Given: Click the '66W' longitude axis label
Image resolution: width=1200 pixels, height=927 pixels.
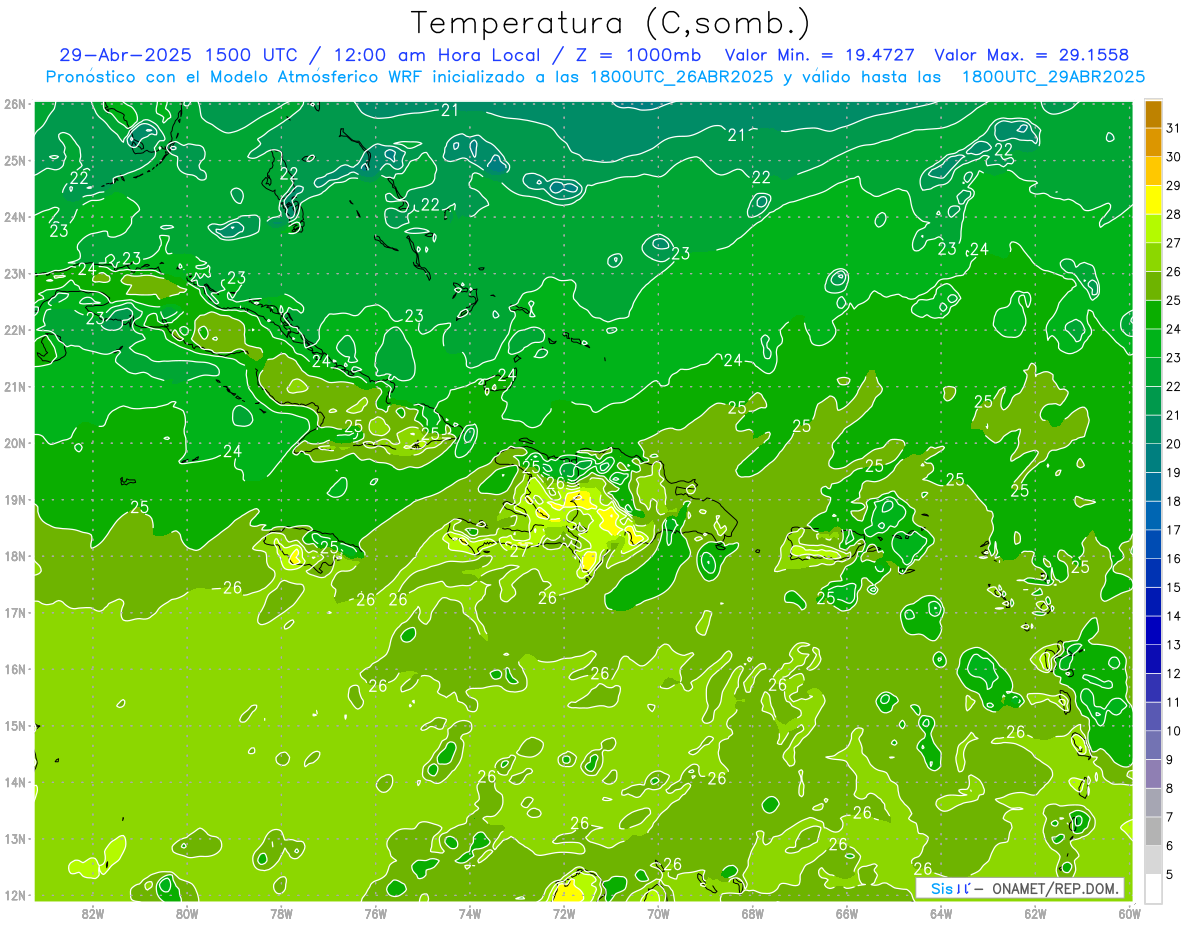Looking at the screenshot, I should click(846, 913).
